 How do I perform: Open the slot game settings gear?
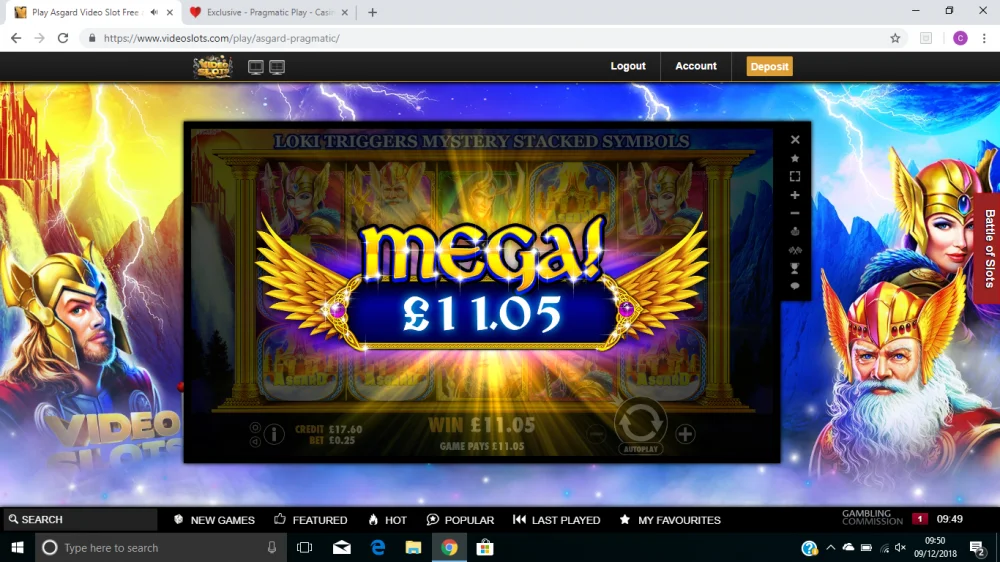(x=255, y=428)
